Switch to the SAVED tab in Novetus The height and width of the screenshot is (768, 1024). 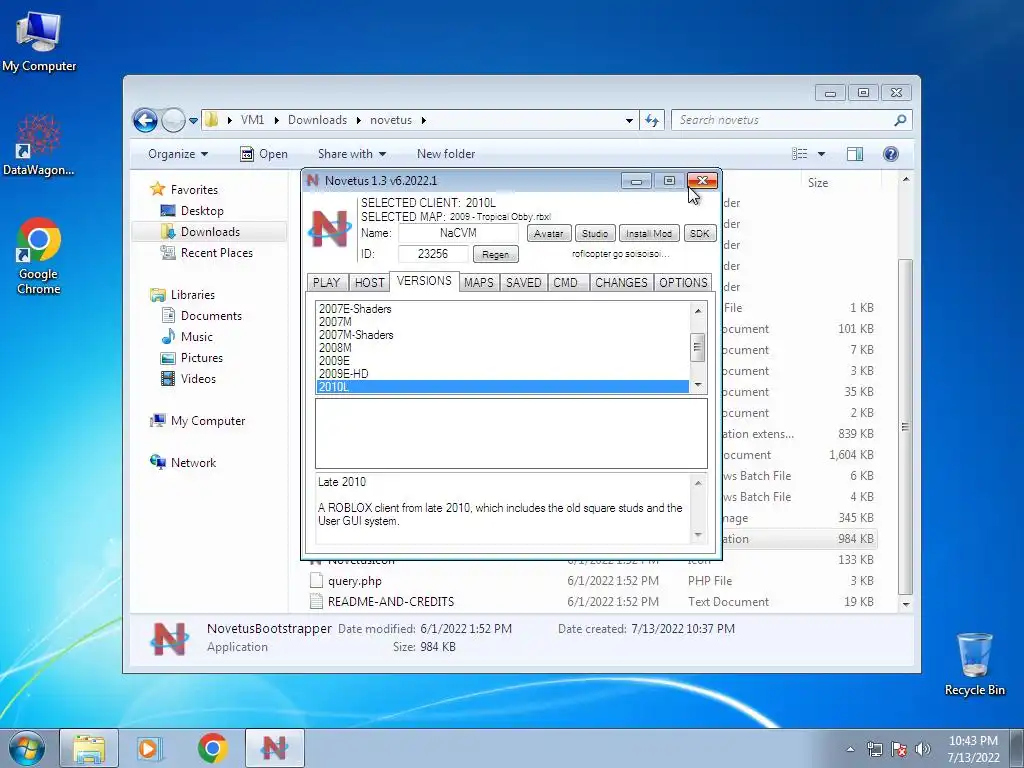[524, 283]
